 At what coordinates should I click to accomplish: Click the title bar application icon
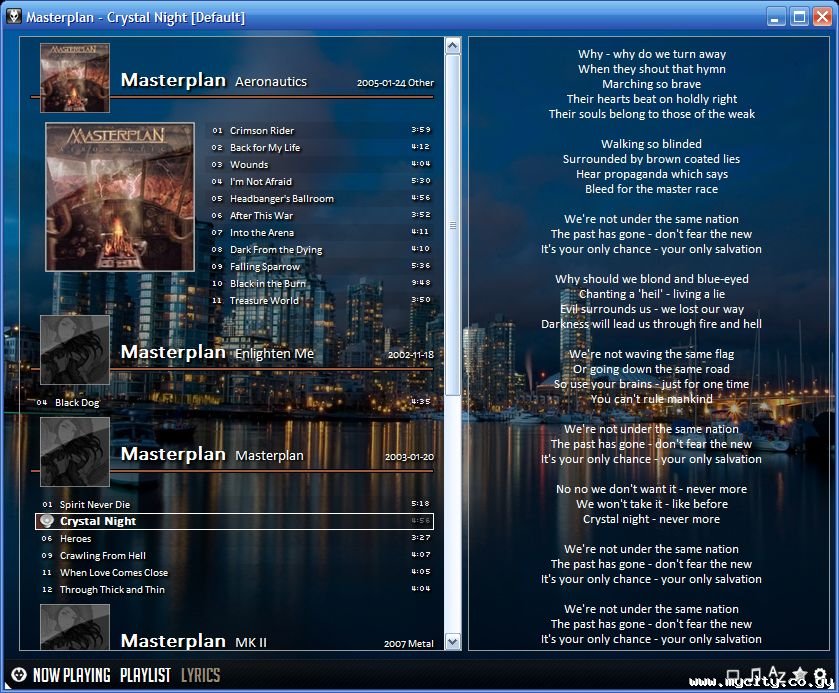[x=14, y=17]
